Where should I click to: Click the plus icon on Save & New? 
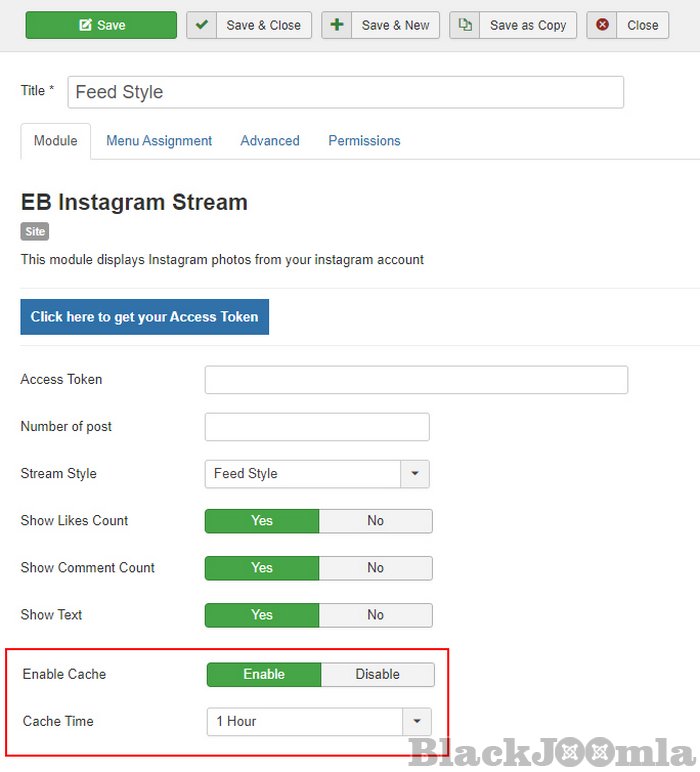pos(337,25)
